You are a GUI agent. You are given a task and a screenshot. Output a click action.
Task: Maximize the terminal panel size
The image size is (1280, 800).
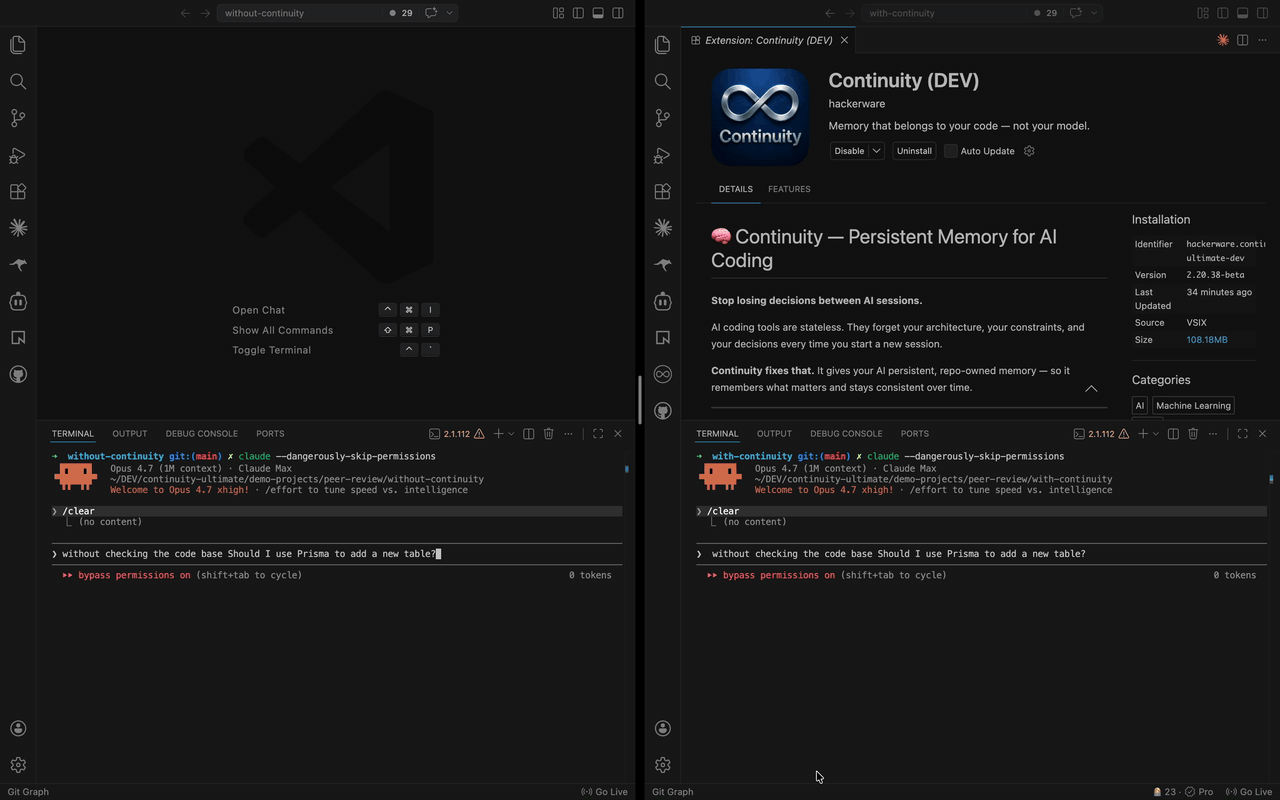[x=598, y=433]
